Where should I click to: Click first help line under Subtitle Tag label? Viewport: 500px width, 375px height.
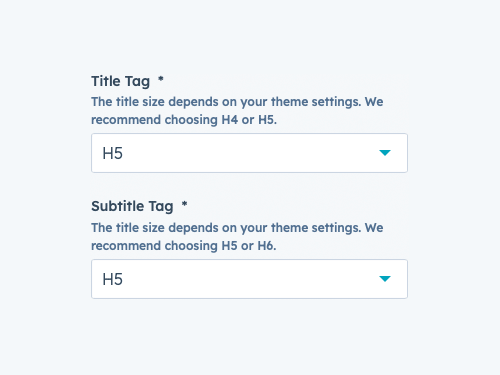[x=237, y=228]
